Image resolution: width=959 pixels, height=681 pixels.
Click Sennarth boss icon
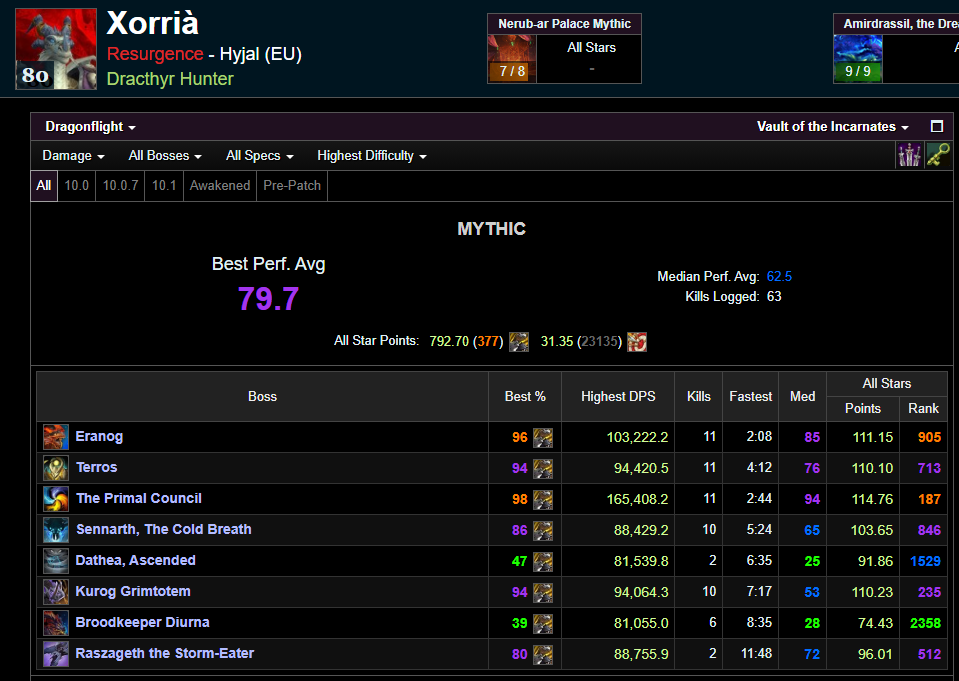pos(56,530)
